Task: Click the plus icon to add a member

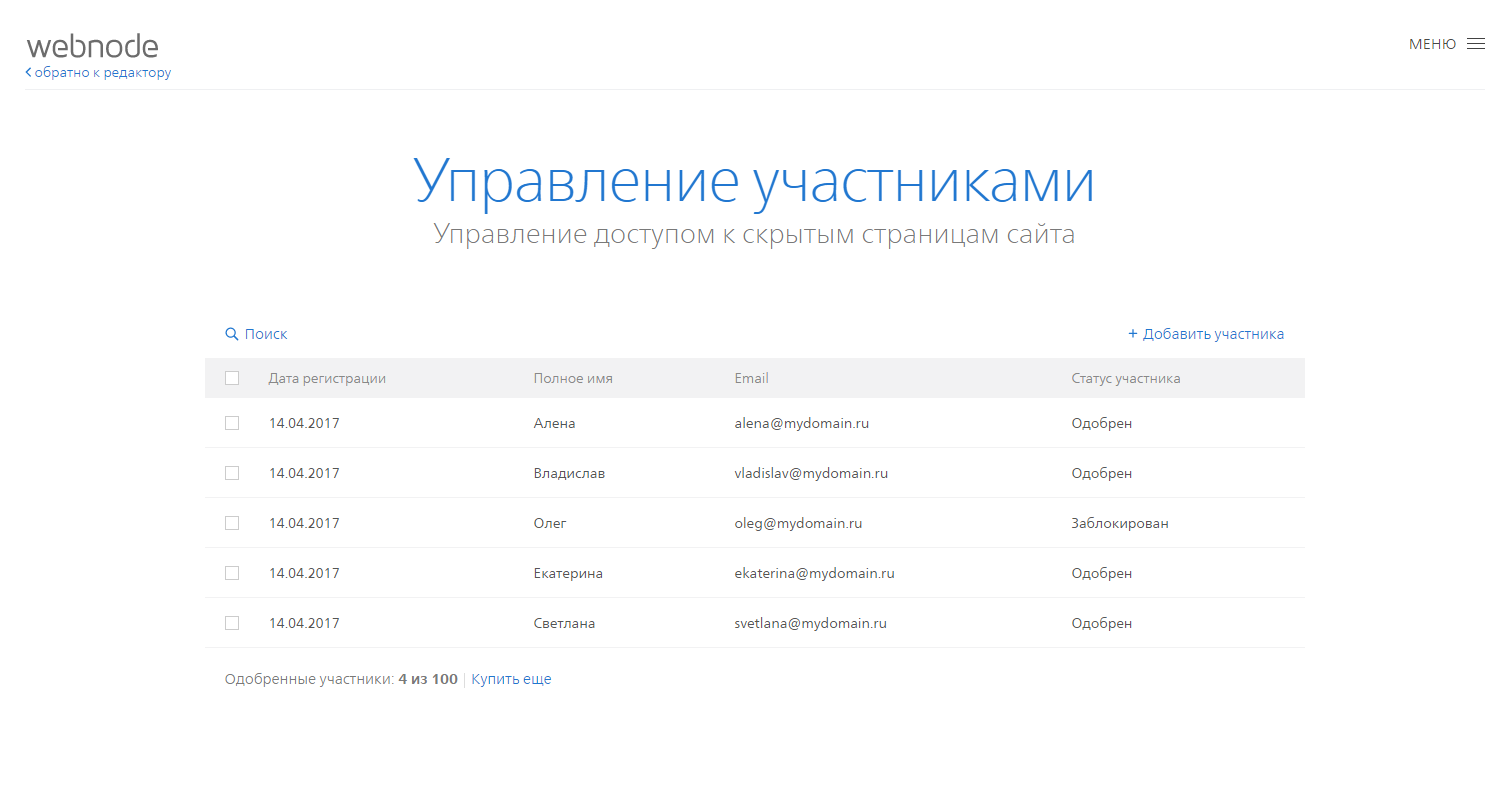Action: pos(1133,334)
